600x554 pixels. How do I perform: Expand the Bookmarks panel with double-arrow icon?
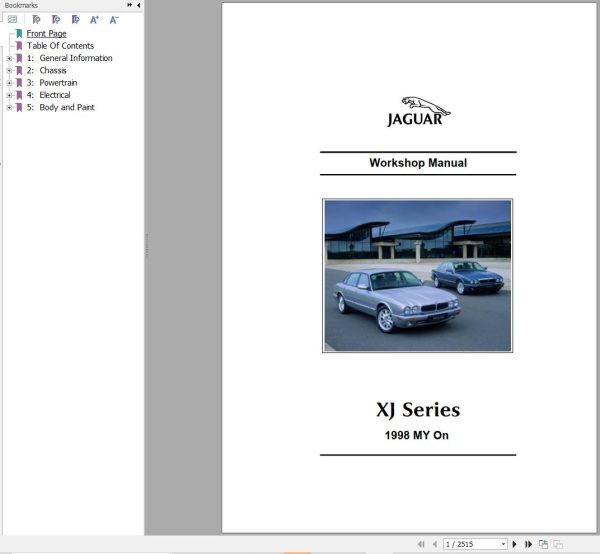pos(129,5)
